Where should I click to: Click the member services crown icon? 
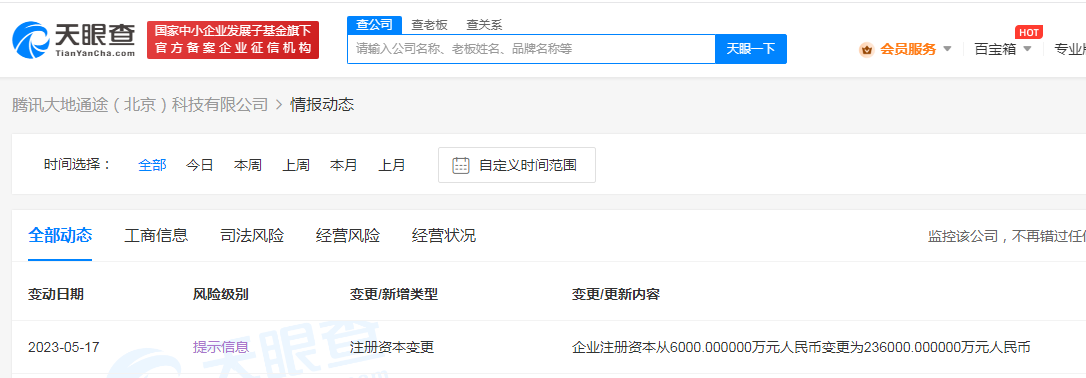pyautogui.click(x=866, y=49)
